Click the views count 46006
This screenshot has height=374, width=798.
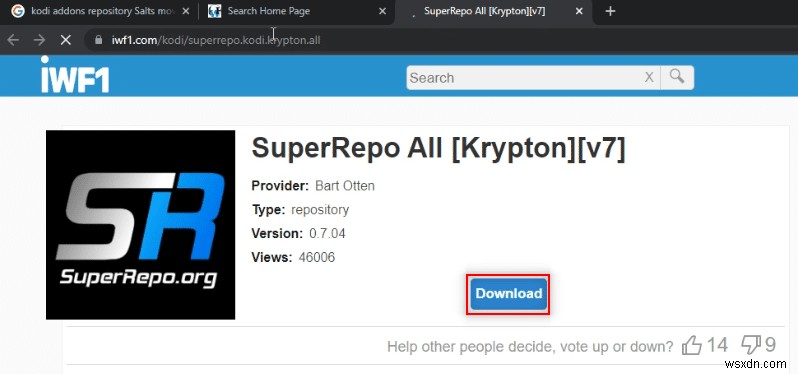click(317, 257)
